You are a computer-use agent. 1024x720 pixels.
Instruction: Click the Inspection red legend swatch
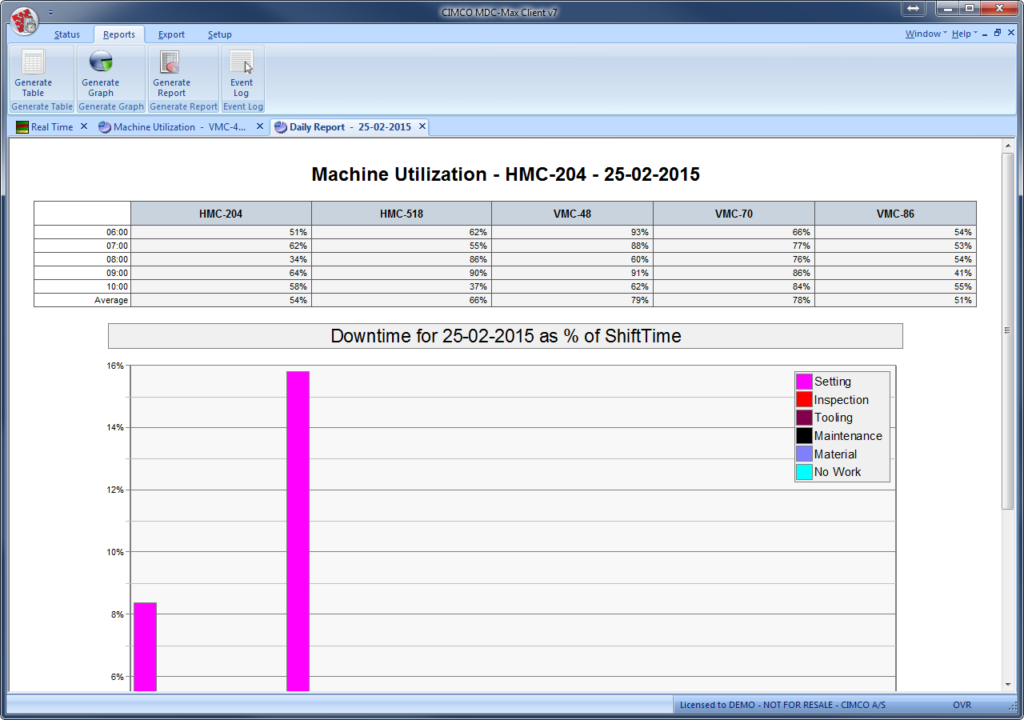click(804, 399)
